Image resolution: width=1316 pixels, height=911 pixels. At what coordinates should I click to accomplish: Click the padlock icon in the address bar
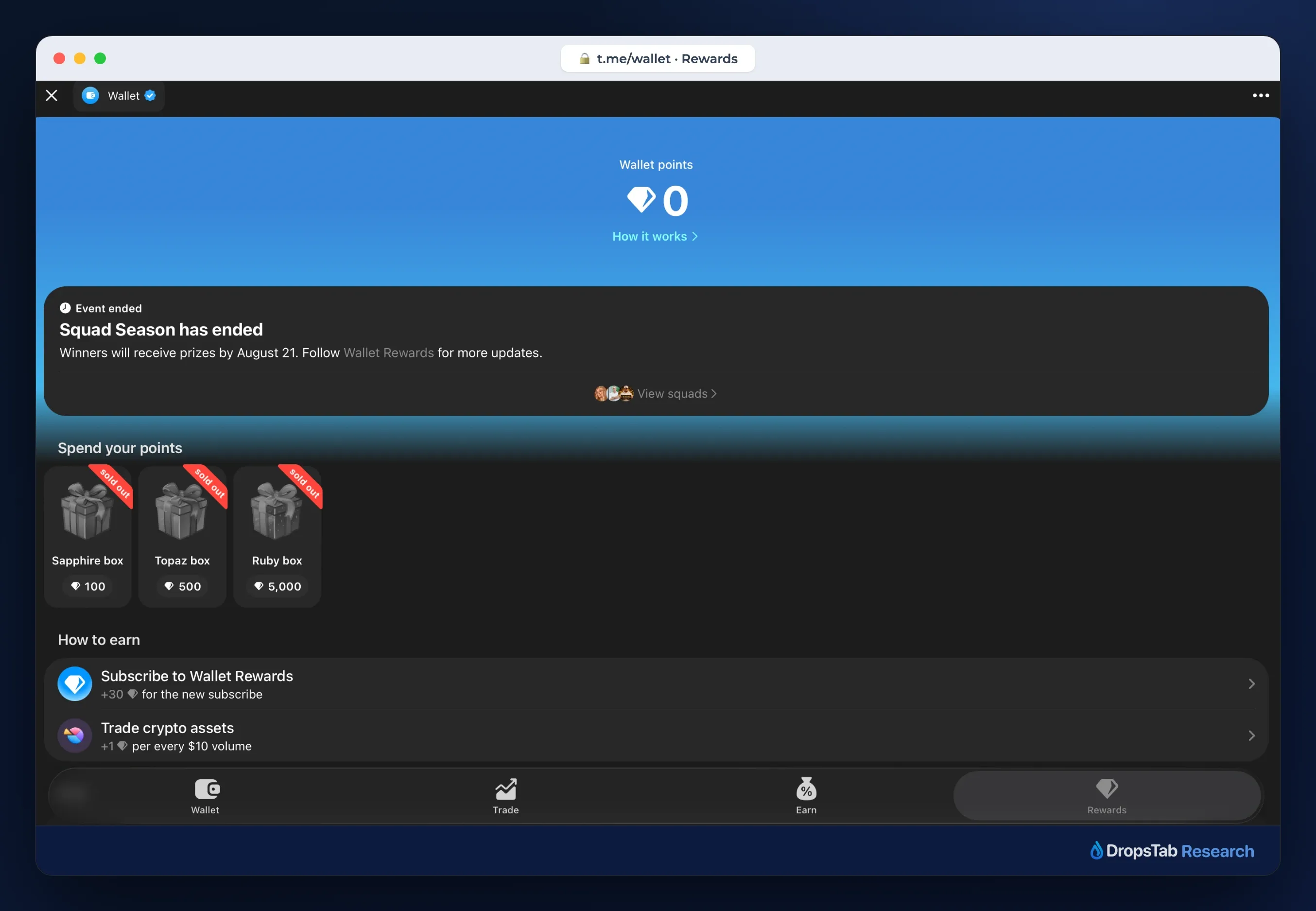pyautogui.click(x=584, y=58)
